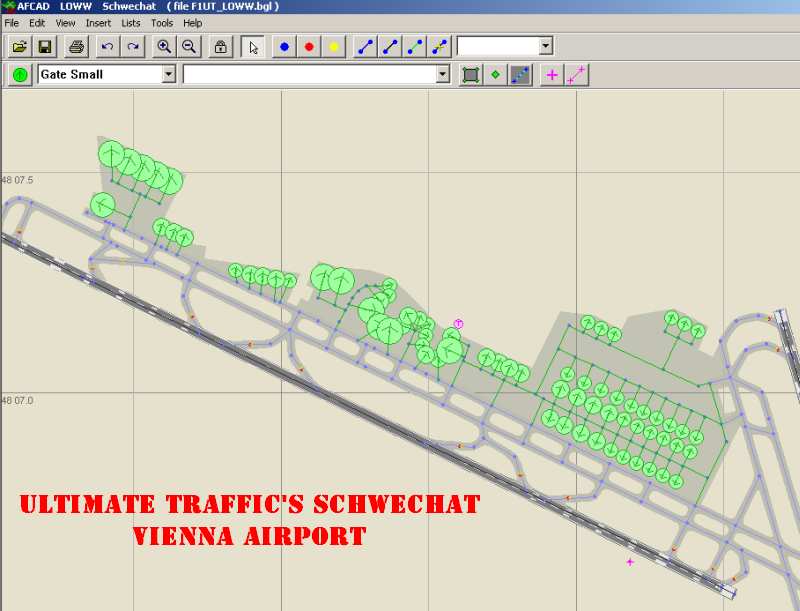Screen dimensions: 800x611
Task: Open the Insert menu
Action: click(98, 23)
